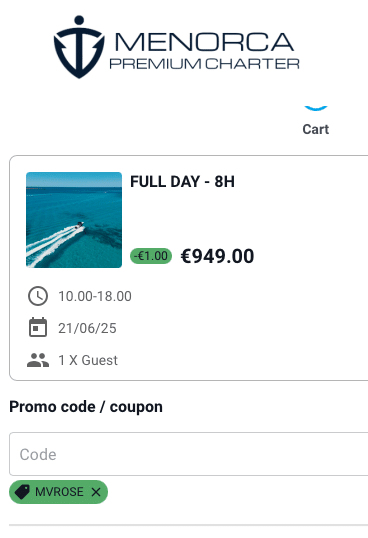Click the Promo code / coupon heading
This screenshot has height=538, width=368.
(x=86, y=407)
